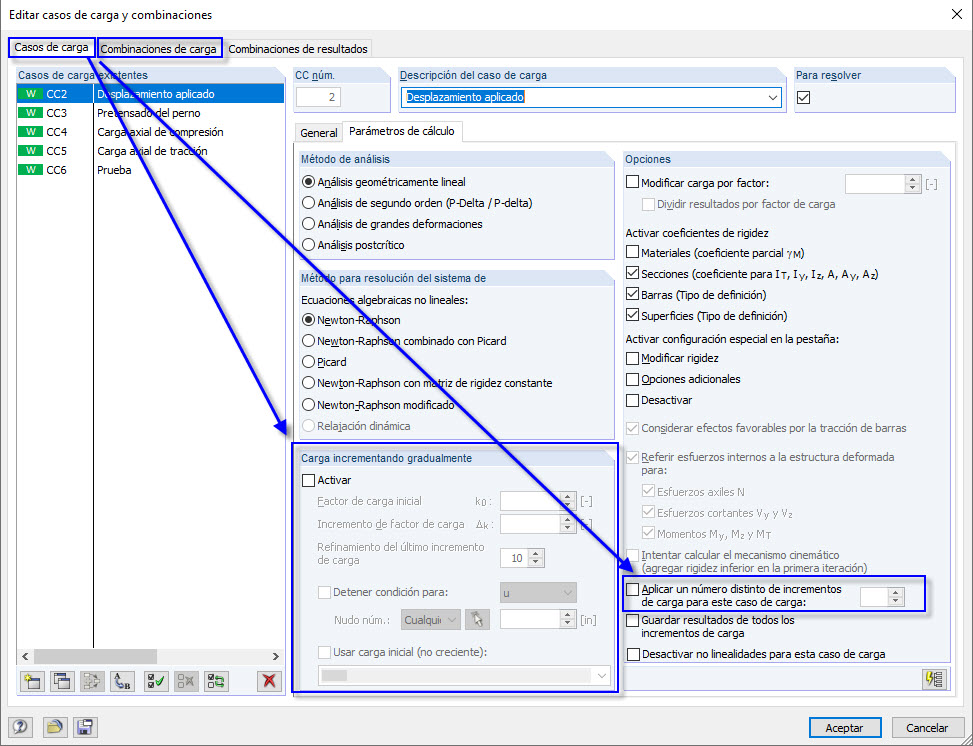
Task: Click right arrow of load case list scrollbar
Action: 276,656
